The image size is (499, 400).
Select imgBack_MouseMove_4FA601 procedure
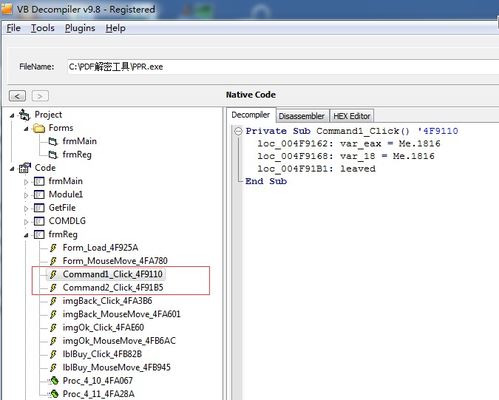pyautogui.click(x=121, y=314)
